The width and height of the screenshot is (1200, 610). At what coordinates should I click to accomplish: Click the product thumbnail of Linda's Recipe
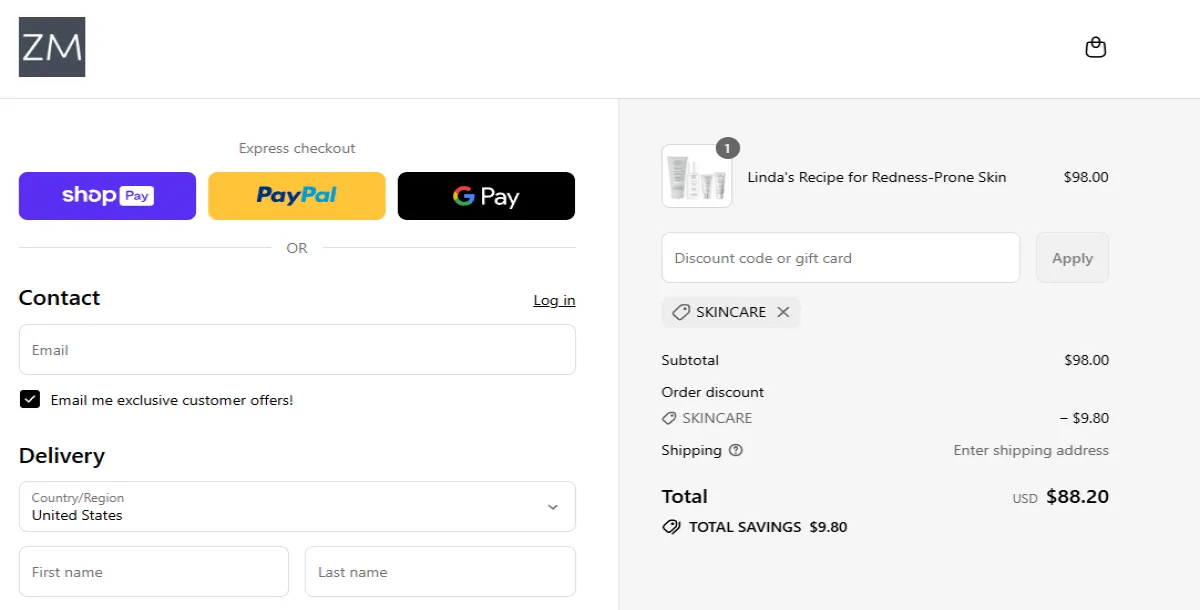coord(697,177)
